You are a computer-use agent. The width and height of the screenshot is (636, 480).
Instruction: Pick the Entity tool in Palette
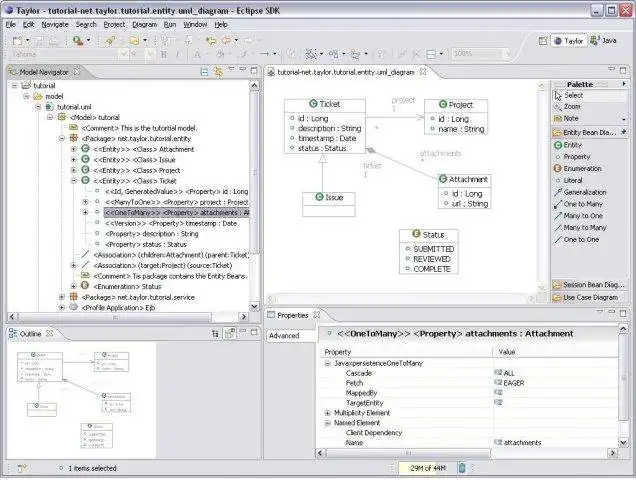point(572,145)
